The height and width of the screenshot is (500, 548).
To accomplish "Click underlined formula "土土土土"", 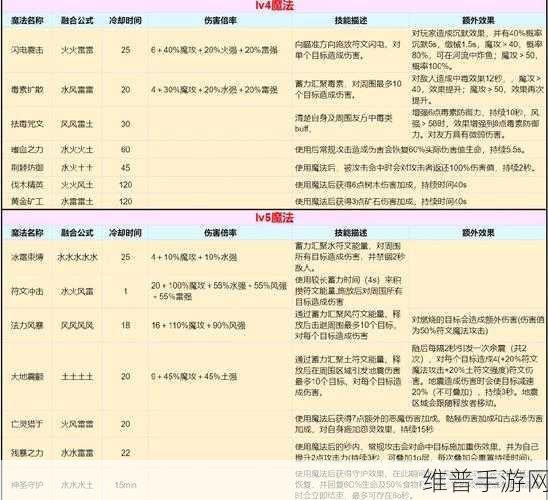I will click(x=77, y=376).
